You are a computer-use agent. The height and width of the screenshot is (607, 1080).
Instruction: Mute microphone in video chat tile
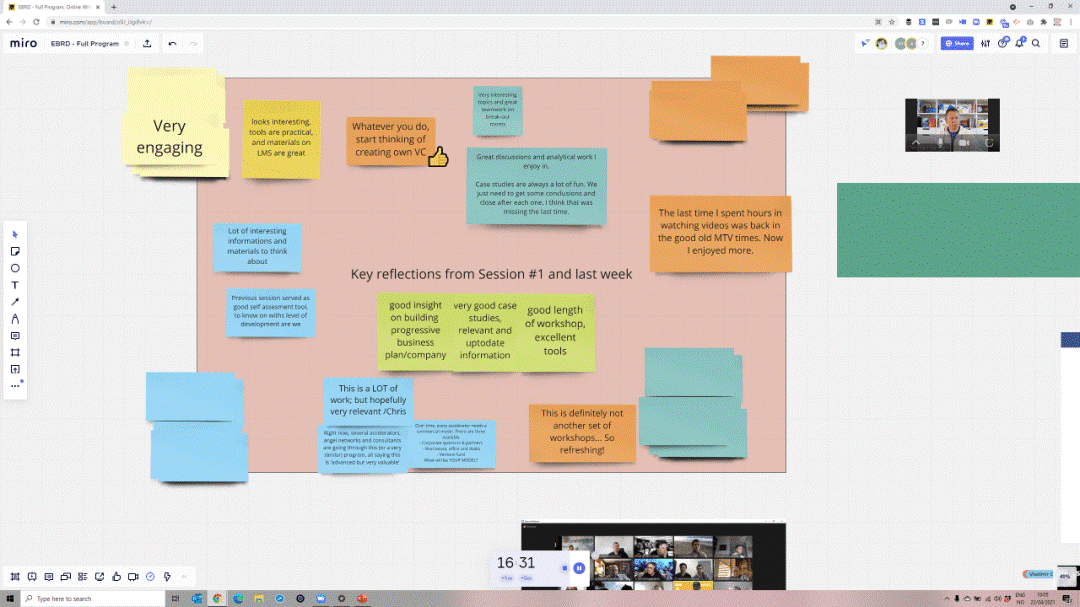(940, 143)
